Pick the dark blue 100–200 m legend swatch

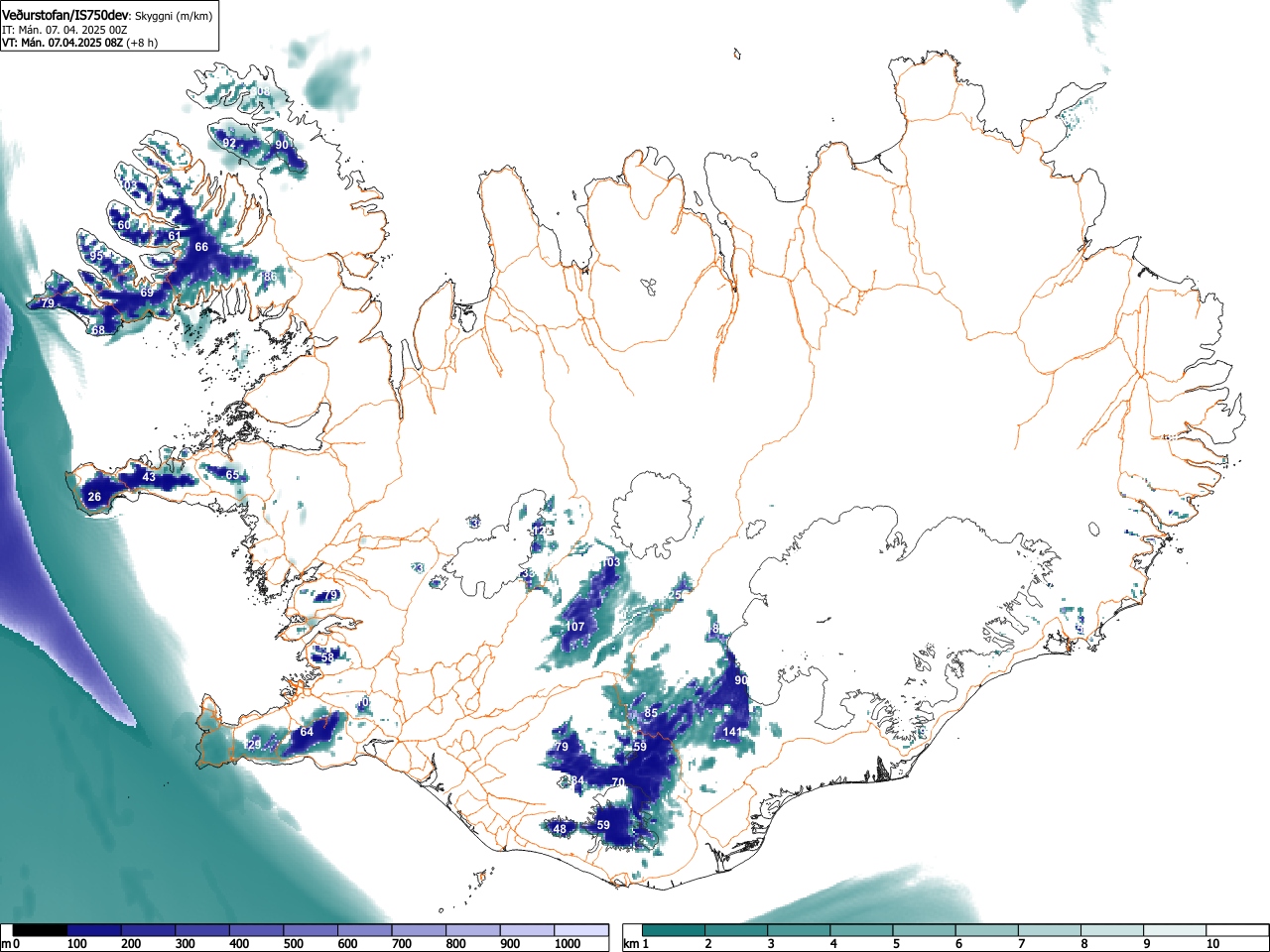click(x=94, y=930)
